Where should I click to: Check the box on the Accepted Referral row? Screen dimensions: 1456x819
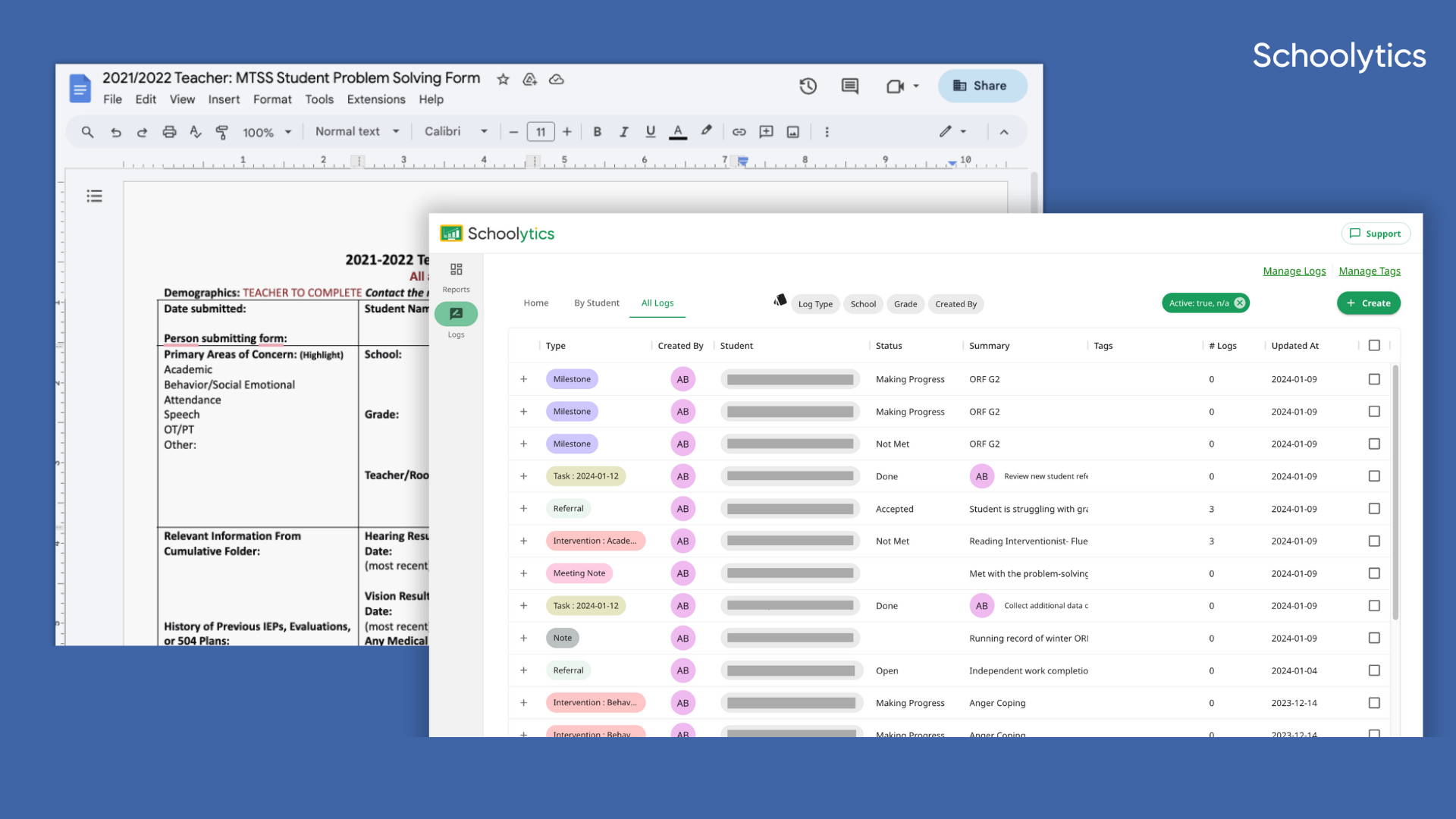[1374, 509]
